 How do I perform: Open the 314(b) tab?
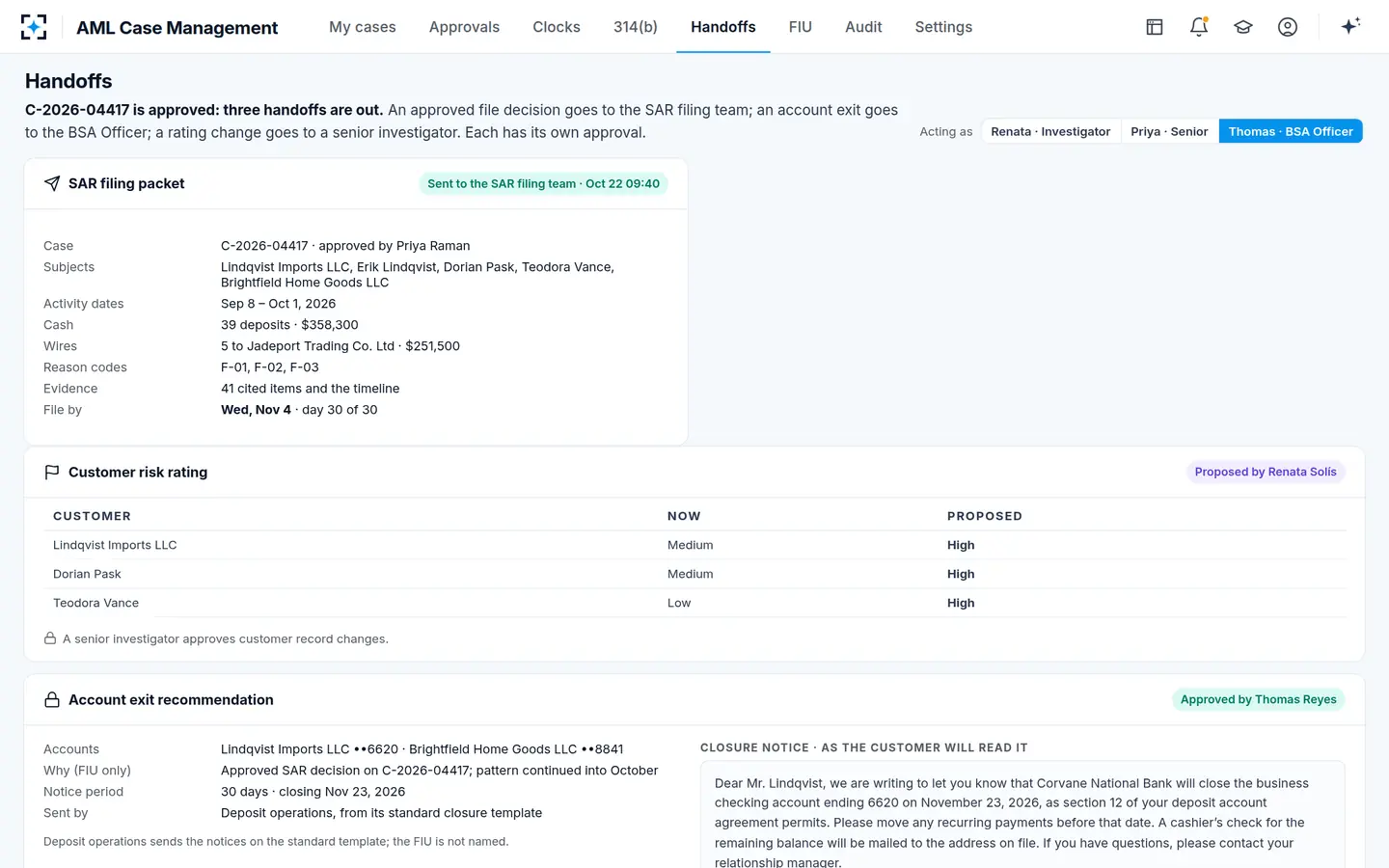(x=636, y=27)
